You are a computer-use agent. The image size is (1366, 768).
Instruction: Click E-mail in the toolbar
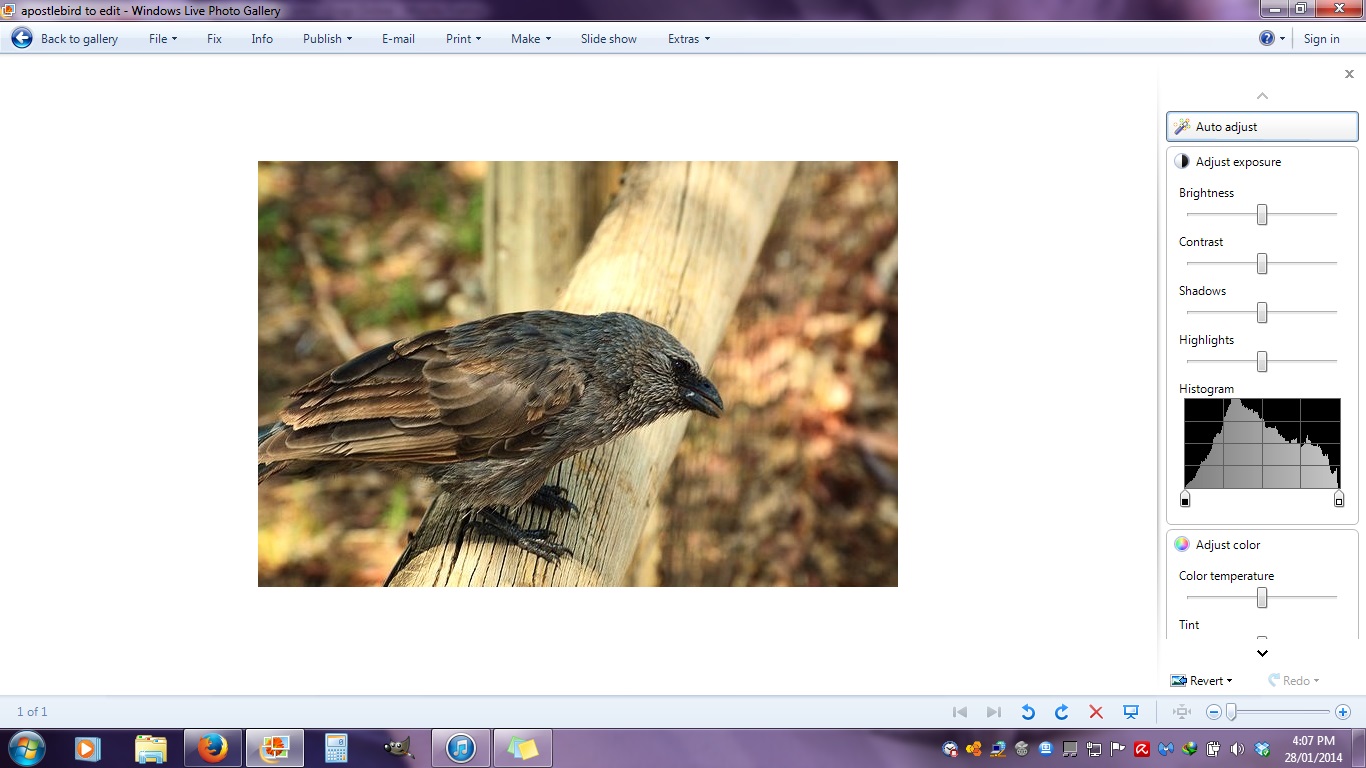coord(398,39)
